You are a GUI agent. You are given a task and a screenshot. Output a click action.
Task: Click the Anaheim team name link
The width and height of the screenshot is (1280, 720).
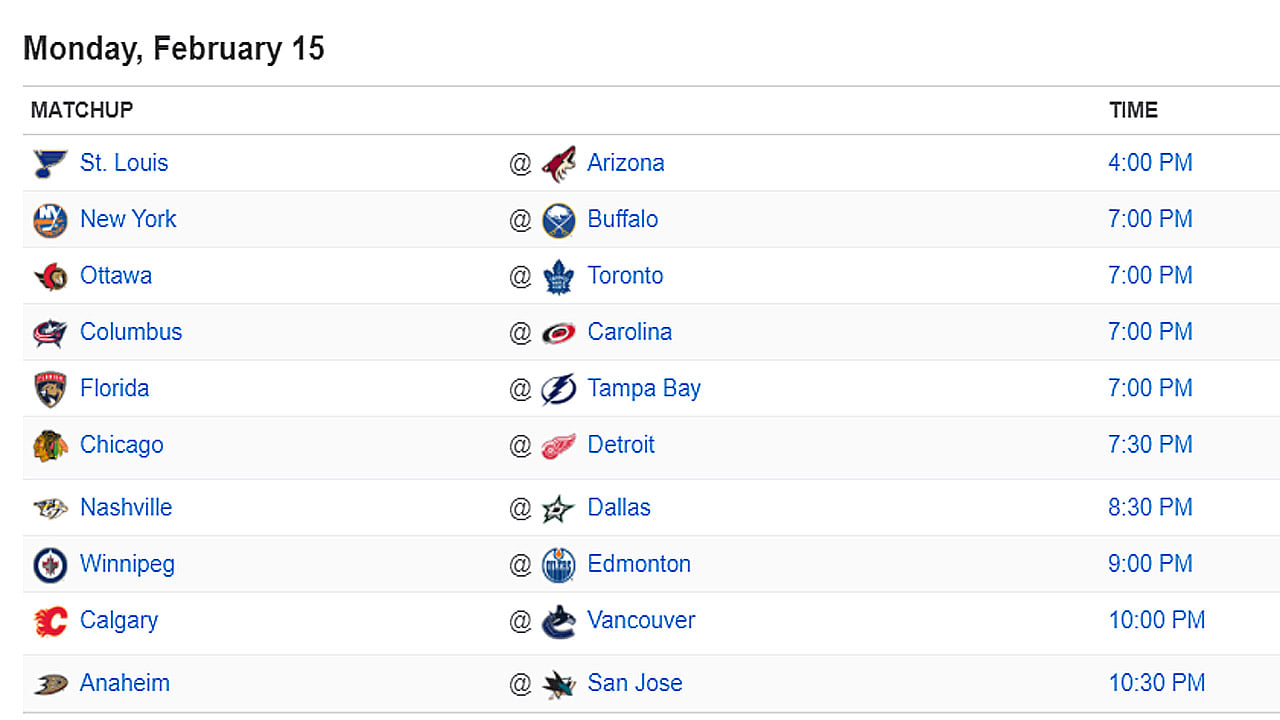(125, 683)
